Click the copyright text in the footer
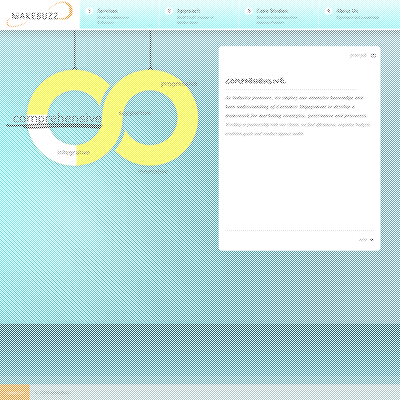The width and height of the screenshot is (400, 400). click(52, 392)
